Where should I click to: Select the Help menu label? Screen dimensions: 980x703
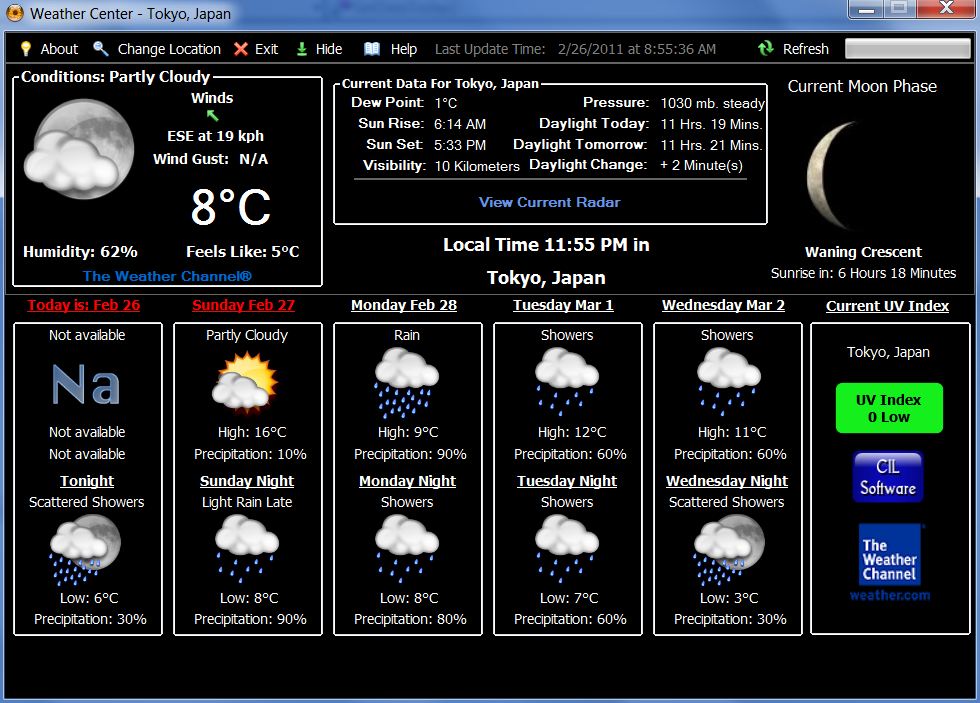[403, 49]
